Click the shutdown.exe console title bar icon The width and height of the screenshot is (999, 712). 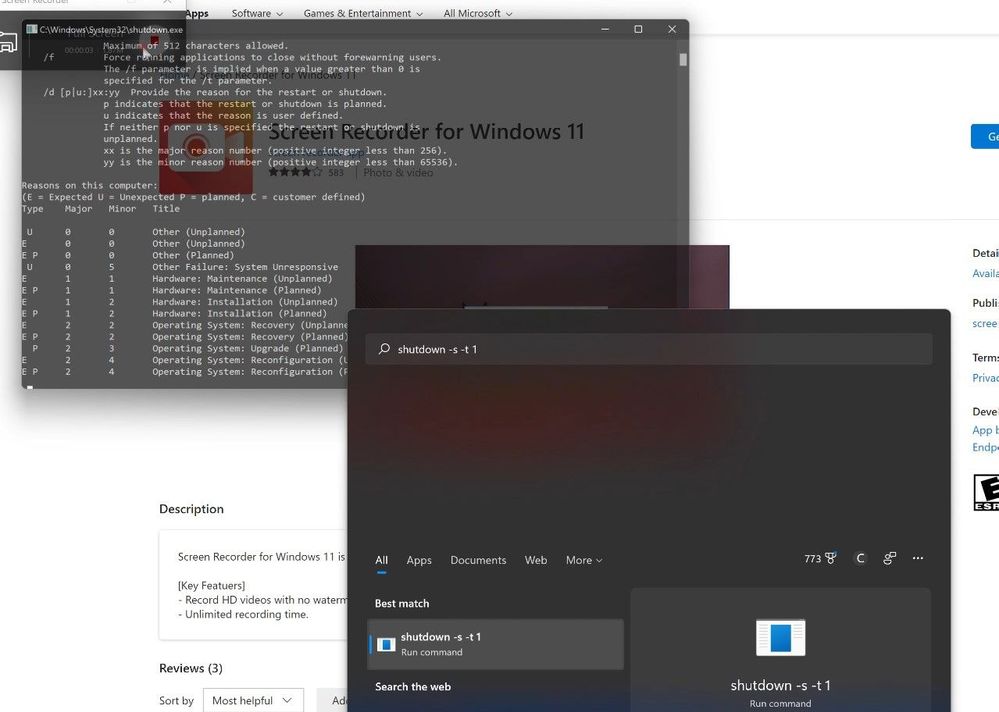31,29
